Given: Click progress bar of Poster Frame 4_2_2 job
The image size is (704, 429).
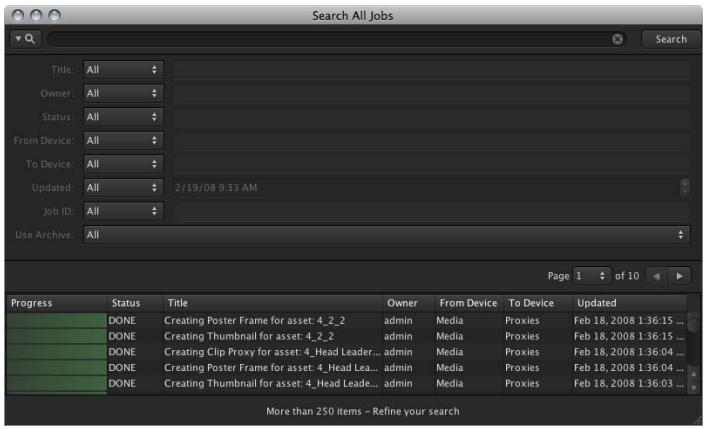Looking at the screenshot, I should [x=57, y=320].
